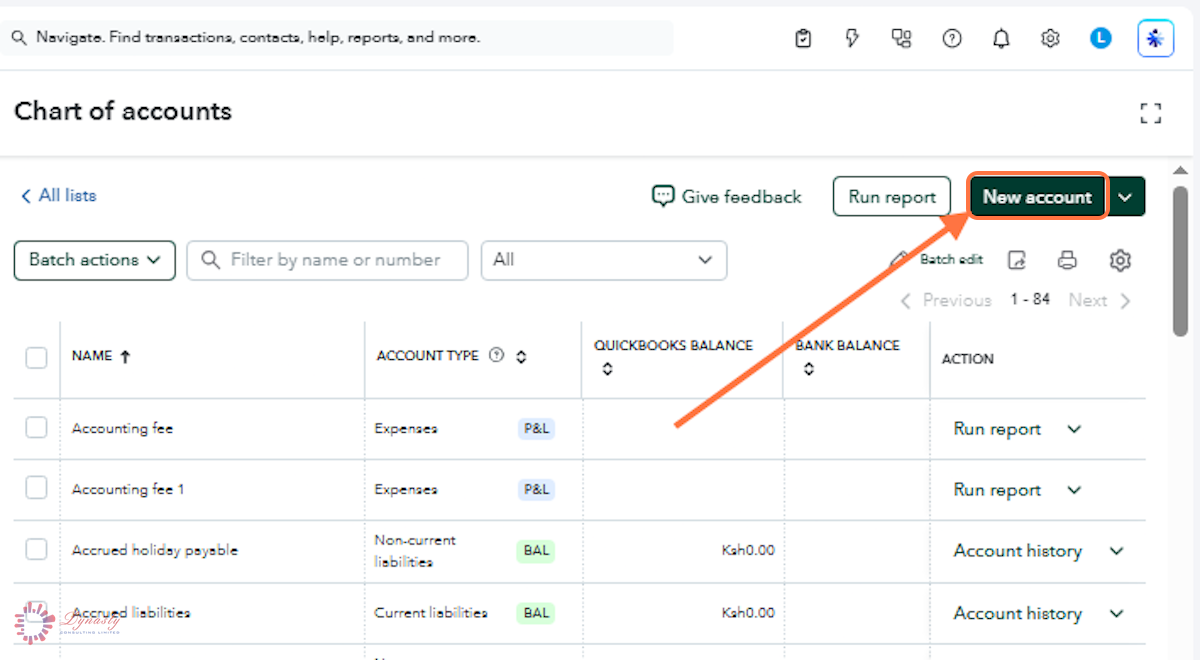
Task: Open the header settings gear
Action: [x=1050, y=39]
